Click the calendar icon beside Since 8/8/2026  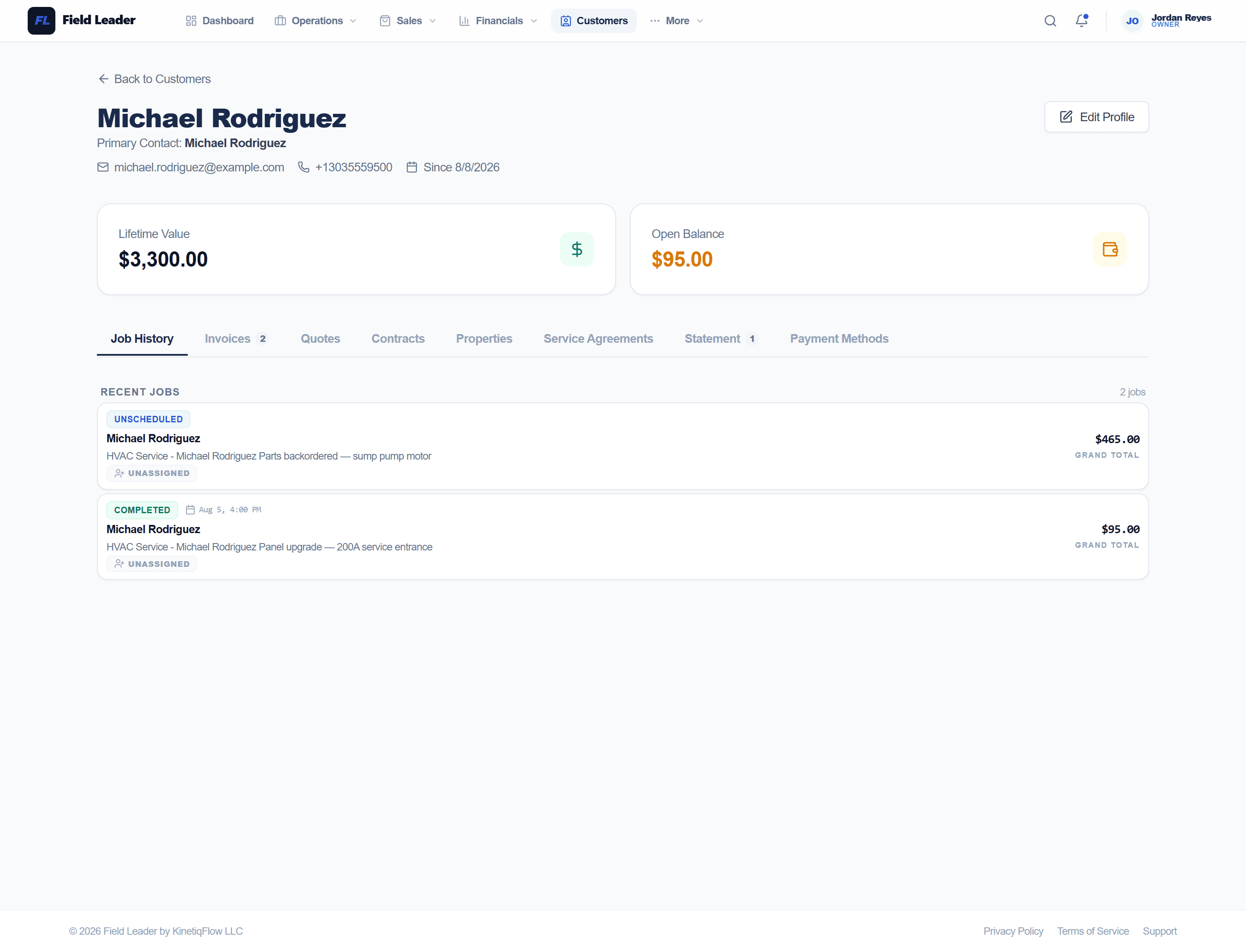(412, 167)
